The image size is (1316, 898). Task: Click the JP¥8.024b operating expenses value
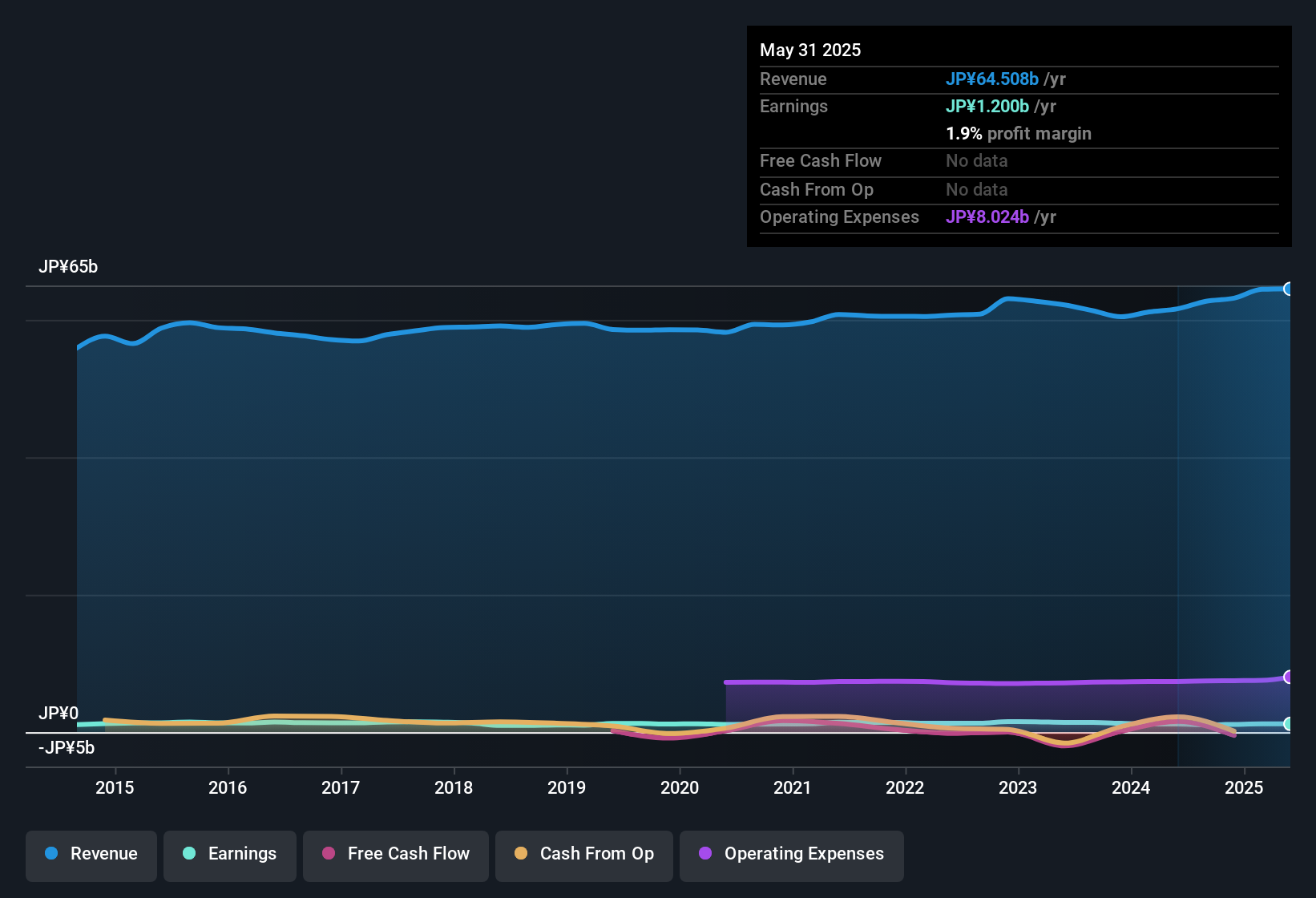(987, 216)
